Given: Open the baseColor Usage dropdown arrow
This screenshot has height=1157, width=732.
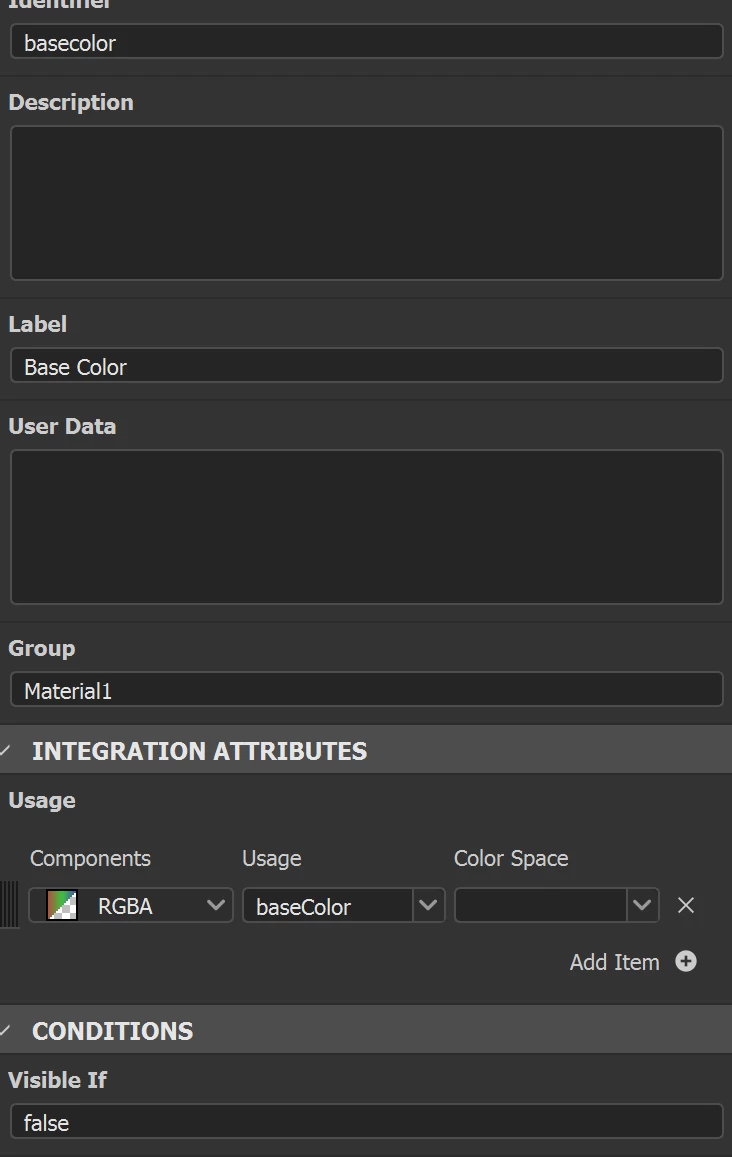Looking at the screenshot, I should click(x=428, y=906).
